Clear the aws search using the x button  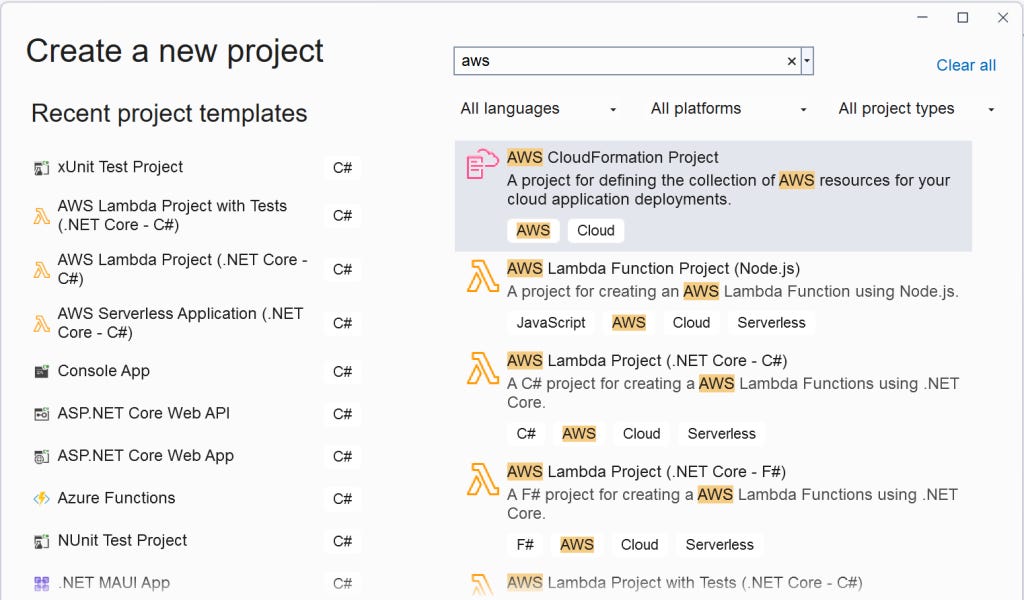click(x=790, y=61)
